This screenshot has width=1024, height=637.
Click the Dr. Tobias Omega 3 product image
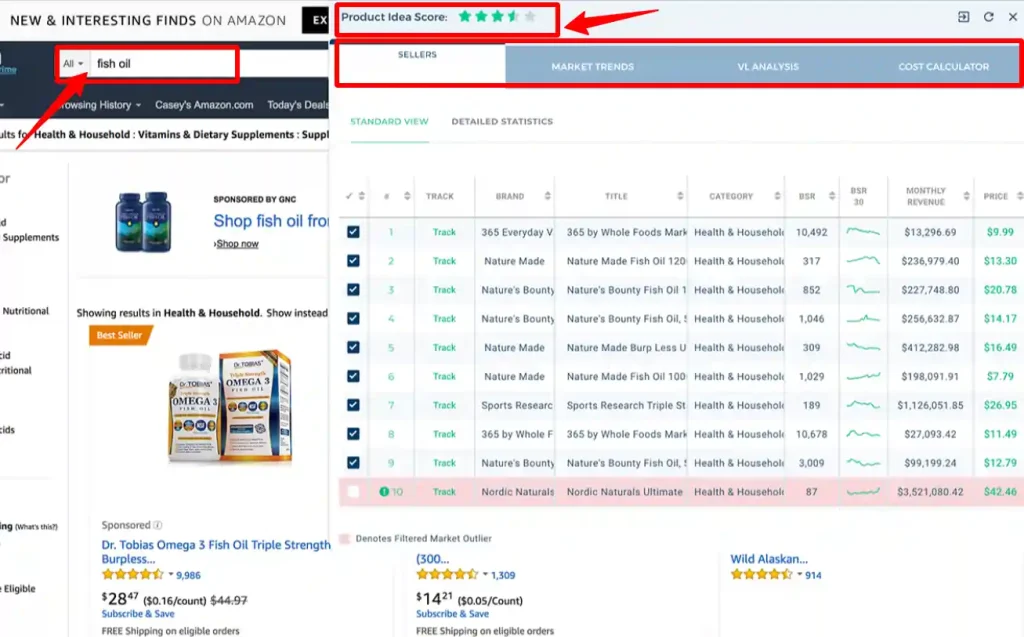pyautogui.click(x=231, y=406)
